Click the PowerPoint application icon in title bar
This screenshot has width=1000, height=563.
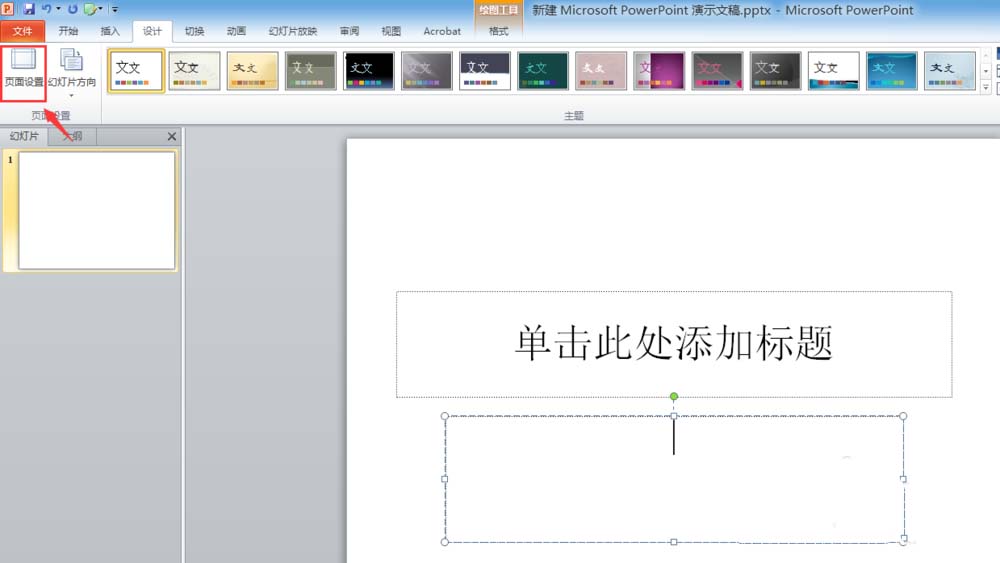(x=8, y=8)
